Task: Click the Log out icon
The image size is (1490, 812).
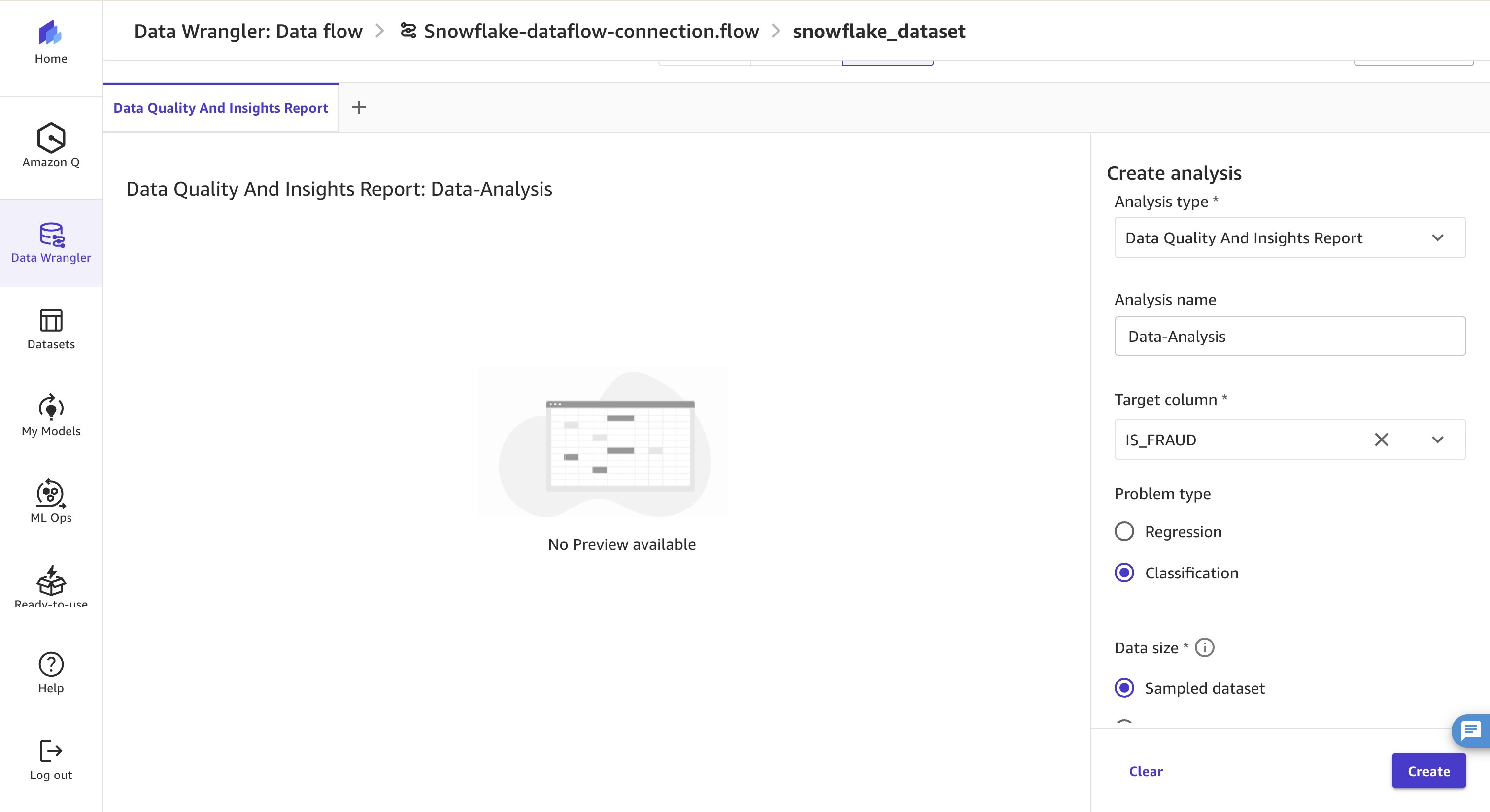Action: click(51, 751)
